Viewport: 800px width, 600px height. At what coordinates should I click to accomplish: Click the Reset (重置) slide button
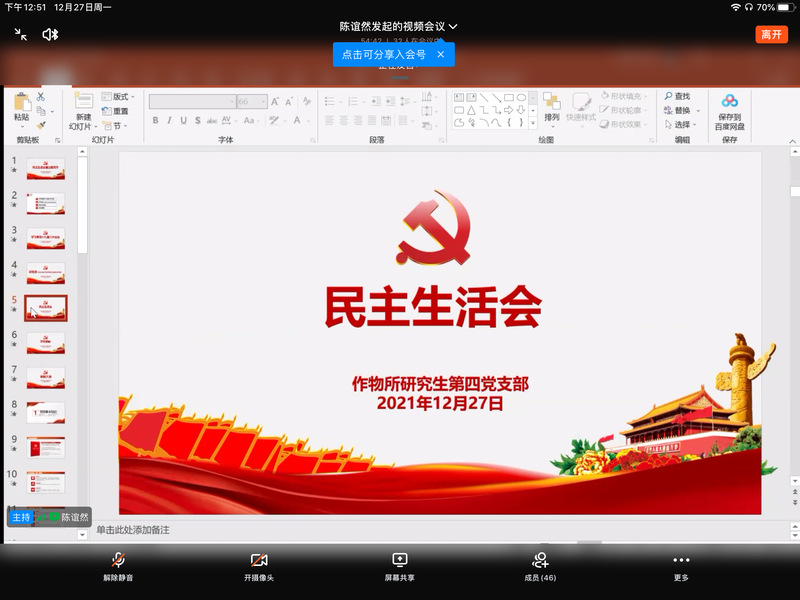tap(115, 111)
